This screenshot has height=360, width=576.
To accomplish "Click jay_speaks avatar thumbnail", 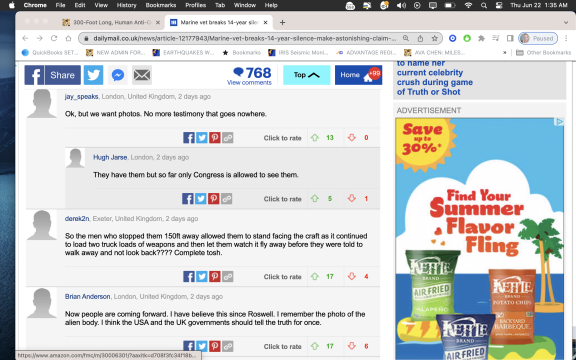I will (x=42, y=104).
